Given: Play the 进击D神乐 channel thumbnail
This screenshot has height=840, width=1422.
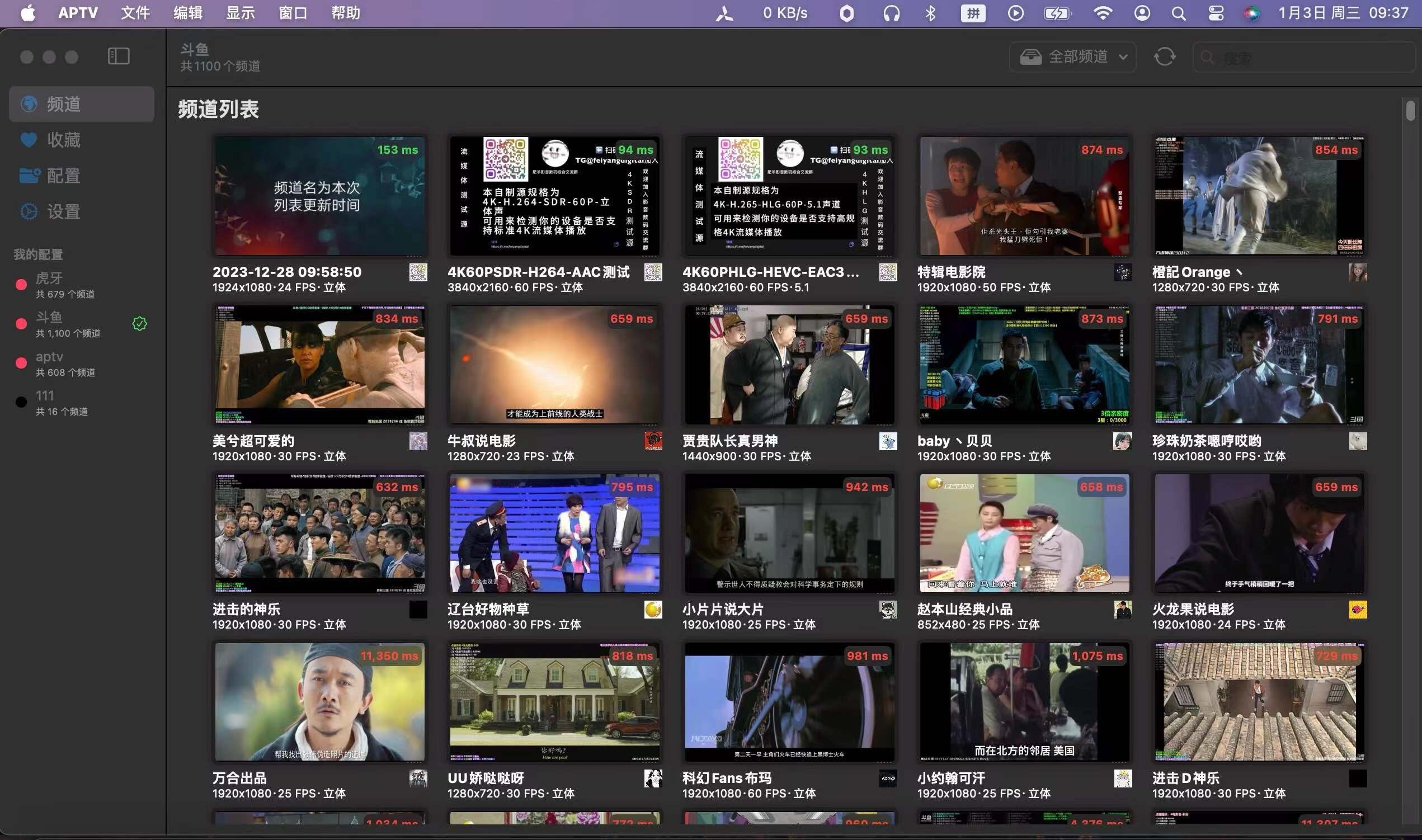Looking at the screenshot, I should coord(1260,702).
